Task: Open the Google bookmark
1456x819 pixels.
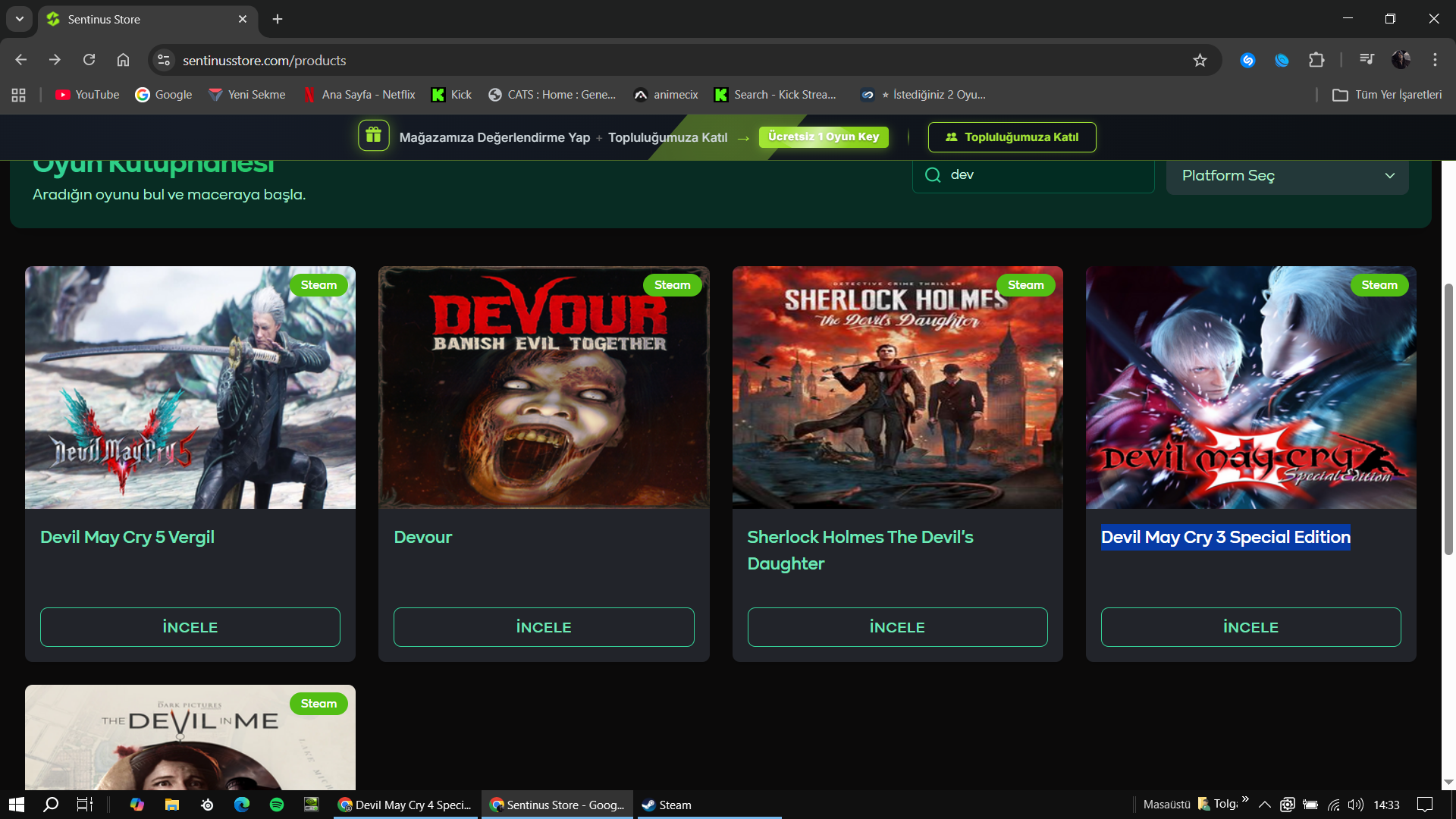Action: pyautogui.click(x=163, y=95)
